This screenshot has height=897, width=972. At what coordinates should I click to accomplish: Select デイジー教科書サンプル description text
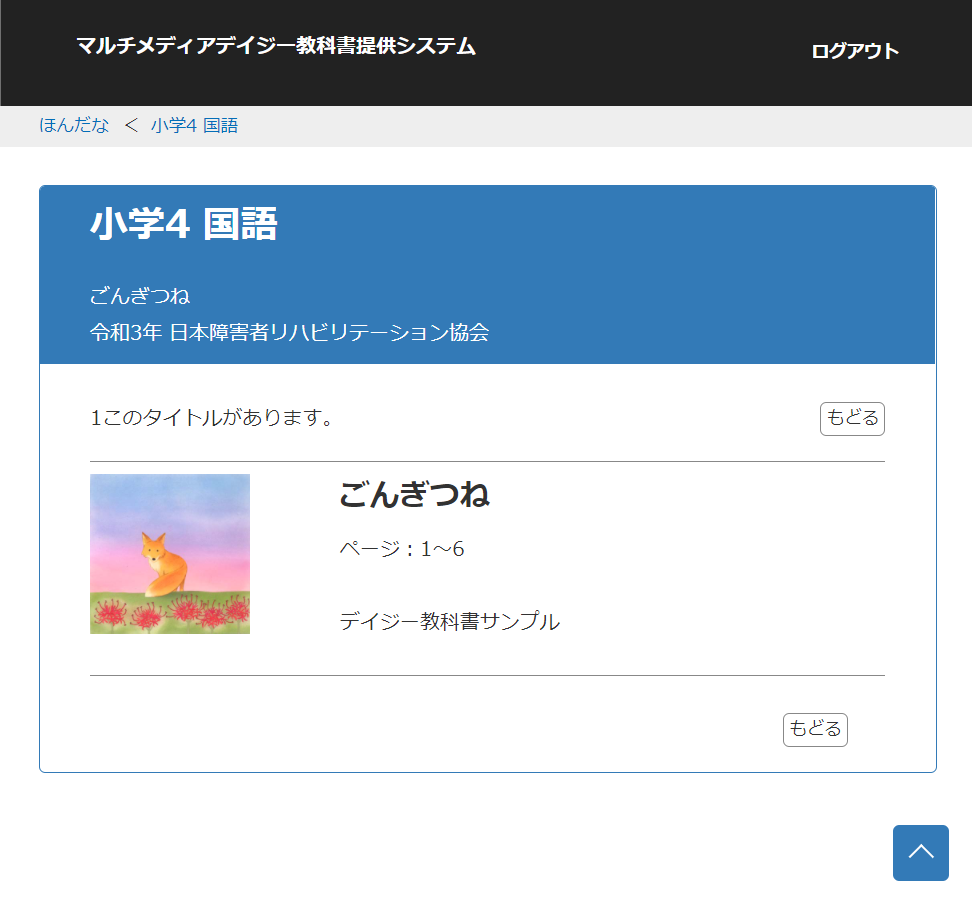(x=449, y=621)
